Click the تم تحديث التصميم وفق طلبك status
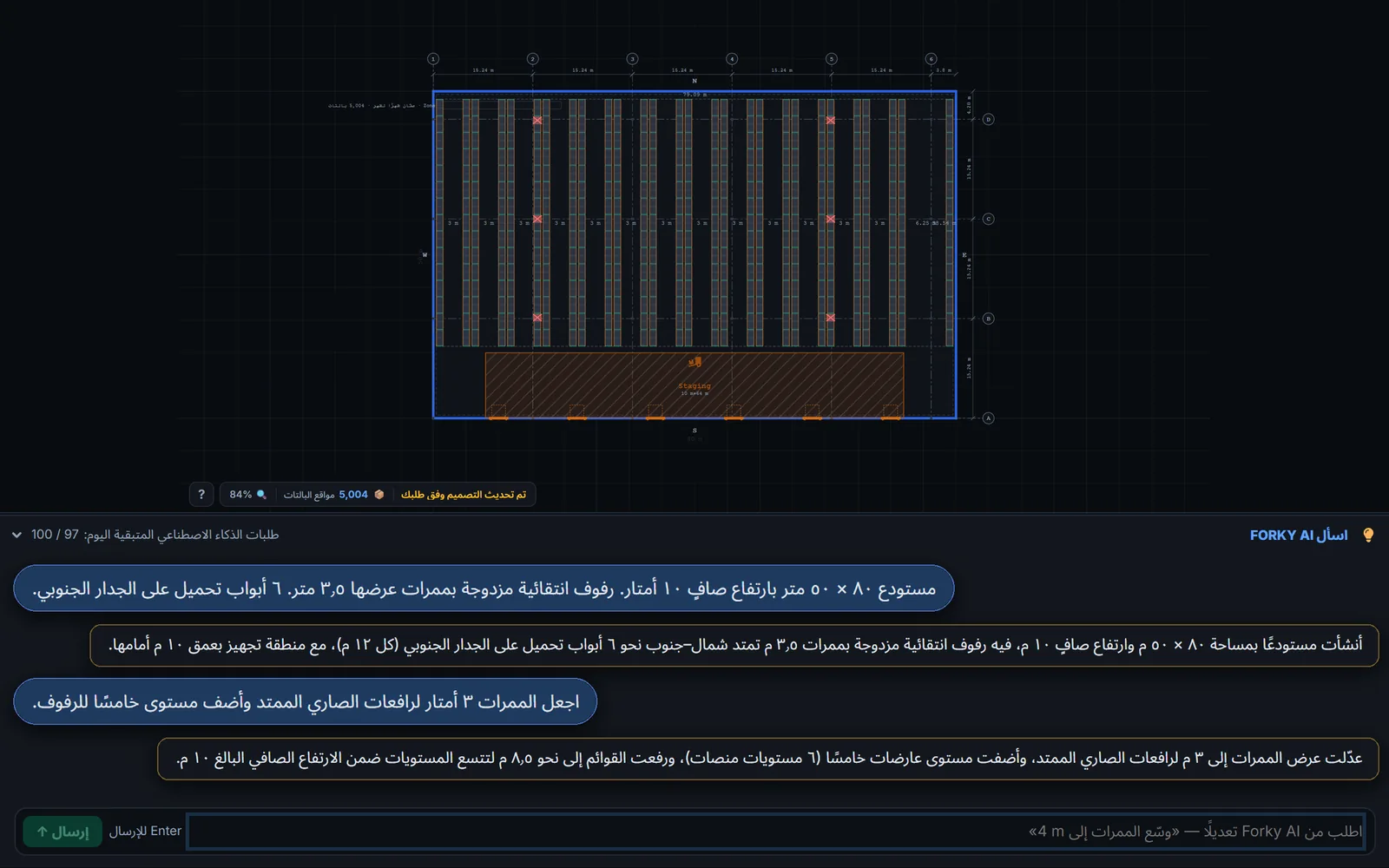Viewport: 1389px width, 868px height. [x=464, y=495]
